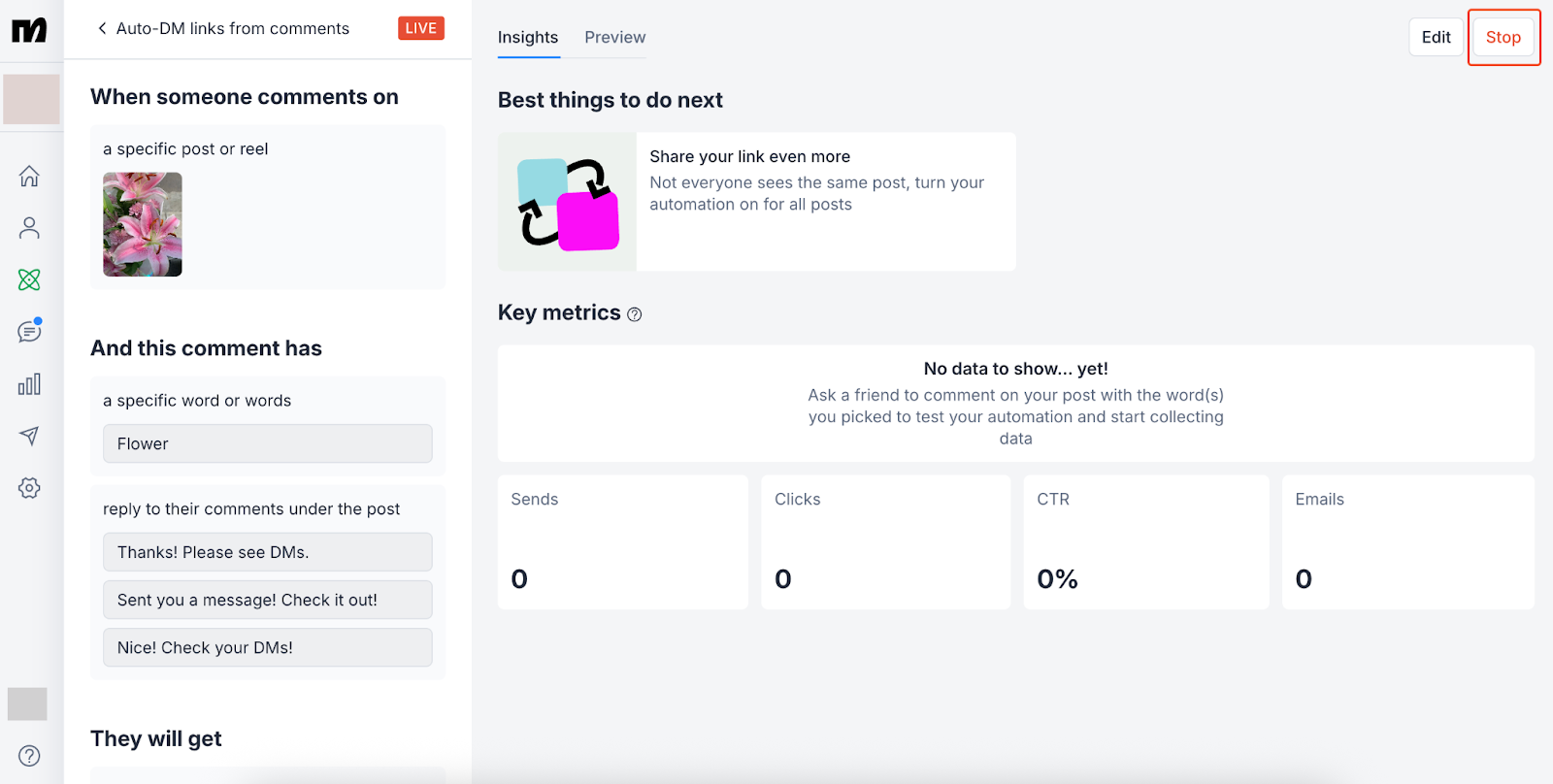Click the Flower keyword field
The width and height of the screenshot is (1553, 784).
(x=267, y=443)
